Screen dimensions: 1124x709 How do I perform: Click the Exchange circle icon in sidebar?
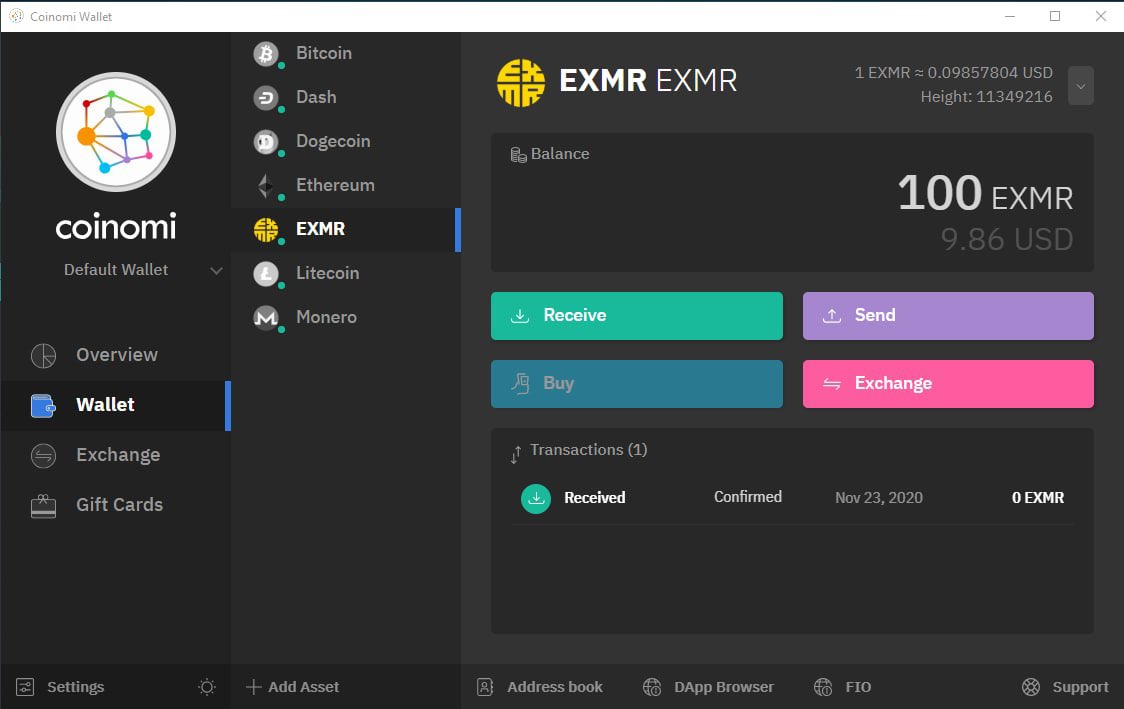click(x=43, y=456)
